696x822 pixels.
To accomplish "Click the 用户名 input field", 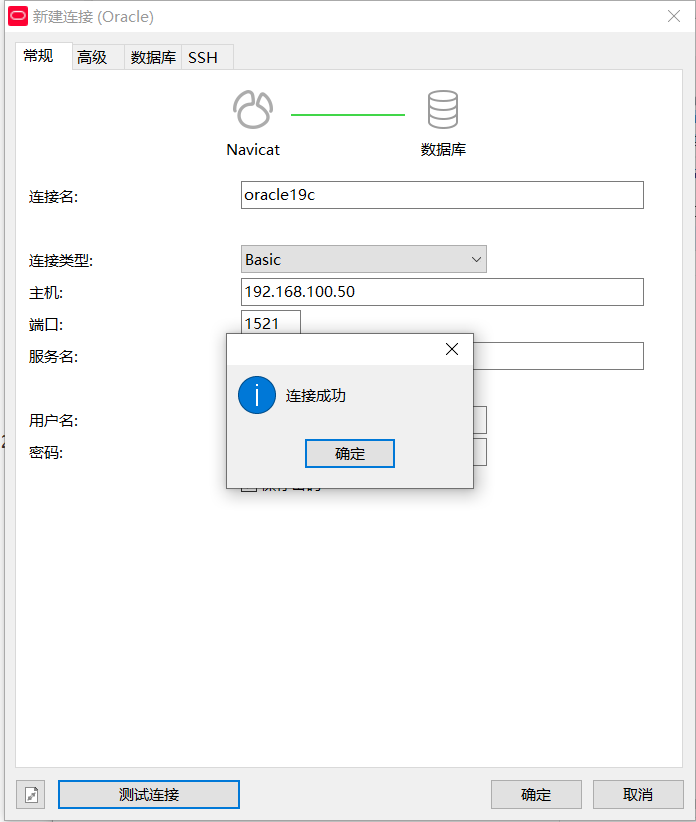I will (480, 420).
